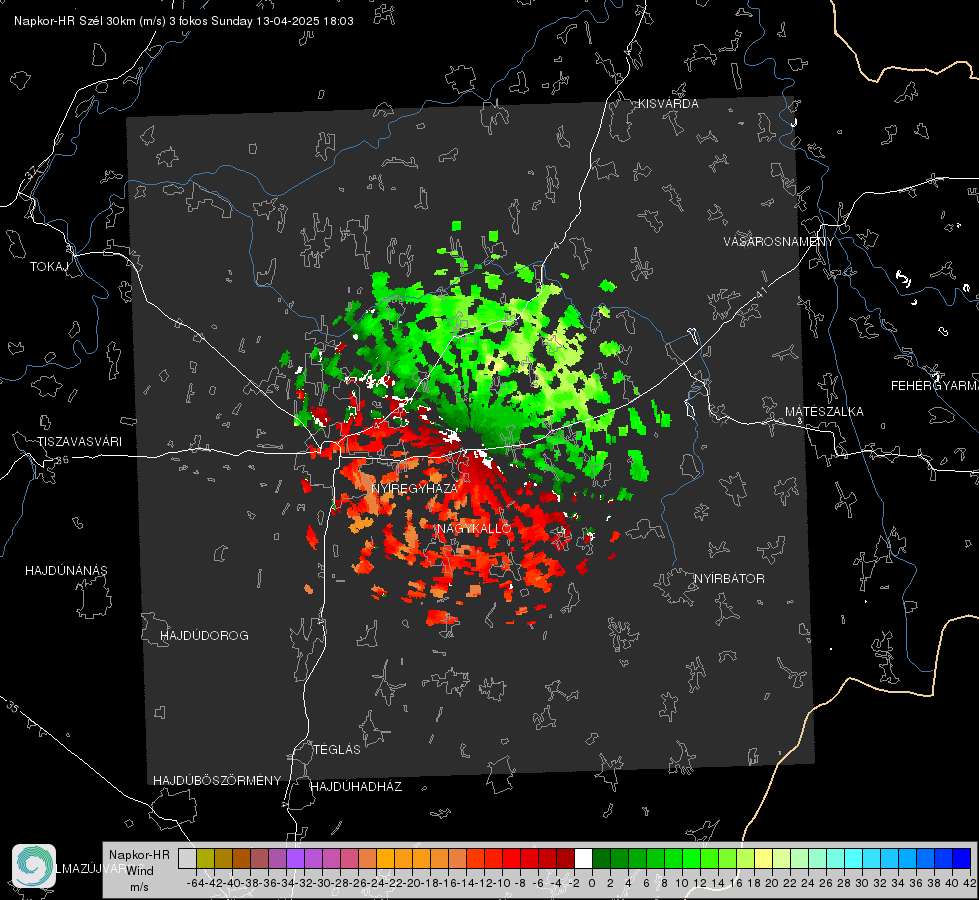
Task: Click road number 41 on the map
Action: [x=760, y=292]
